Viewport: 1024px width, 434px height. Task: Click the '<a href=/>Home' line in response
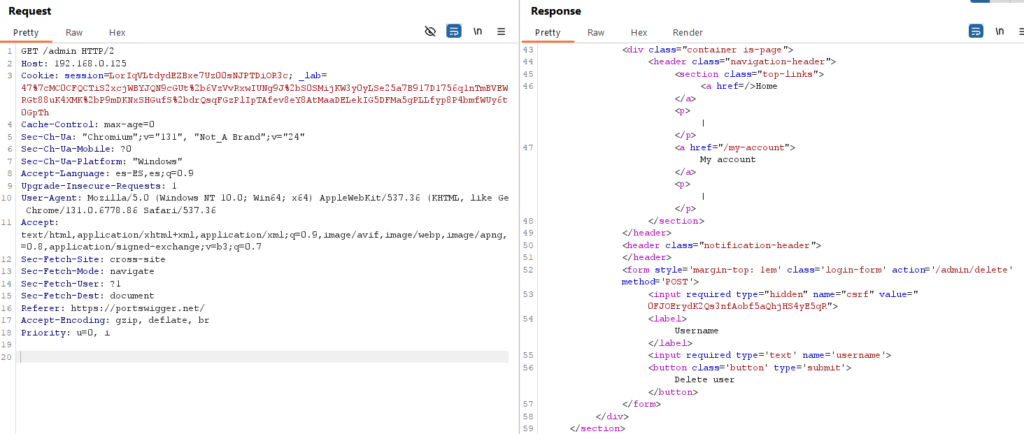pos(739,87)
